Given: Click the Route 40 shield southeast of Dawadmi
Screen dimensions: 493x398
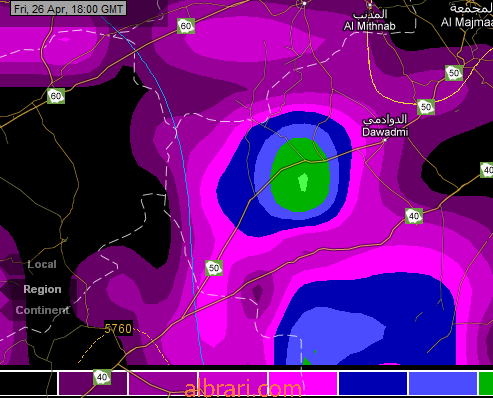Looking at the screenshot, I should 414,216.
